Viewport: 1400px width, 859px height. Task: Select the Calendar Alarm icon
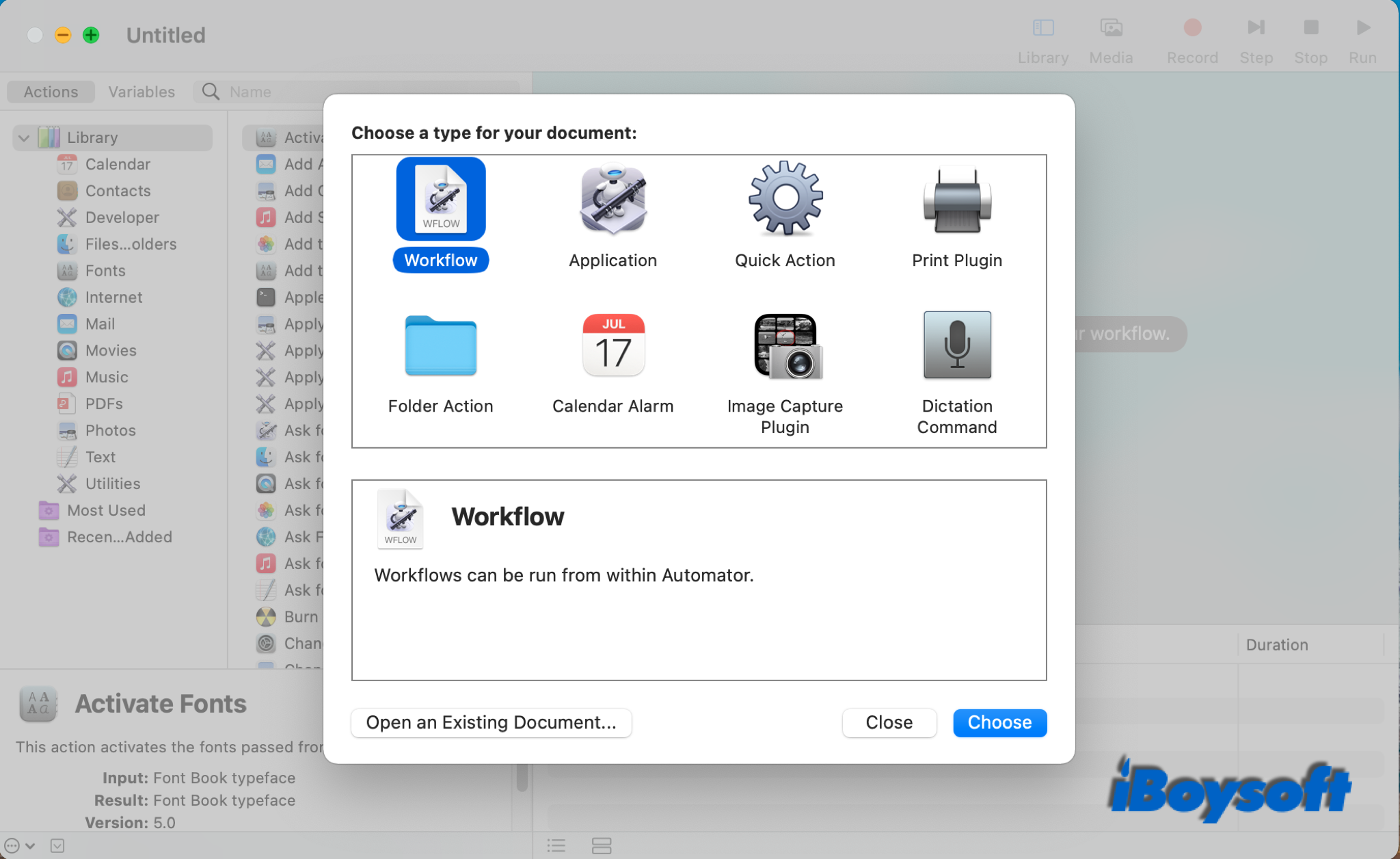(x=612, y=346)
